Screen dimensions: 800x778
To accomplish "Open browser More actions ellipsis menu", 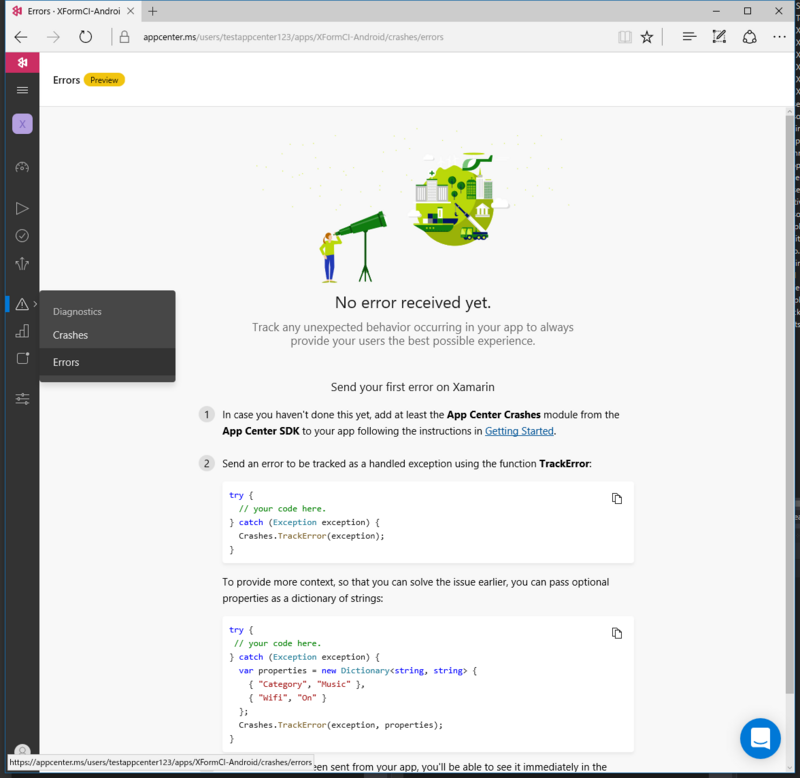I will coord(779,37).
